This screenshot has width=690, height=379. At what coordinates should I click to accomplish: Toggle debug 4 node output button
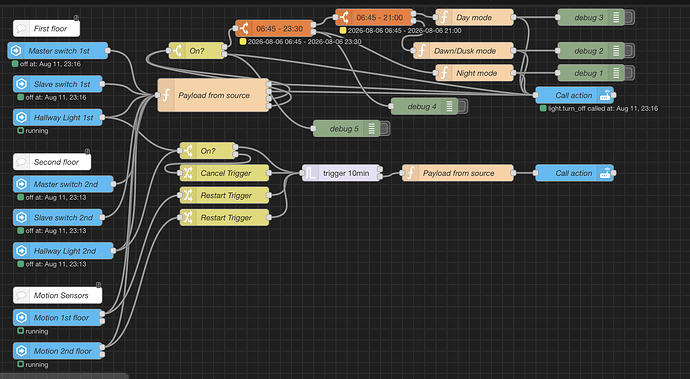tap(462, 107)
